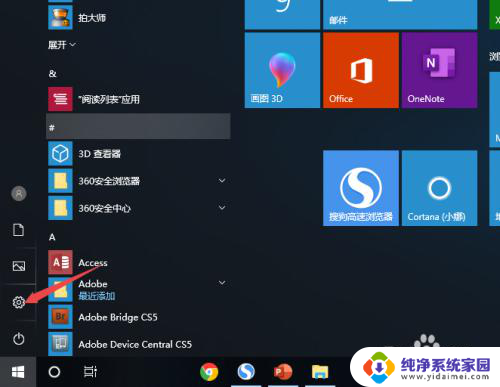Open the Pictures folder icon in sidebar

(19, 266)
